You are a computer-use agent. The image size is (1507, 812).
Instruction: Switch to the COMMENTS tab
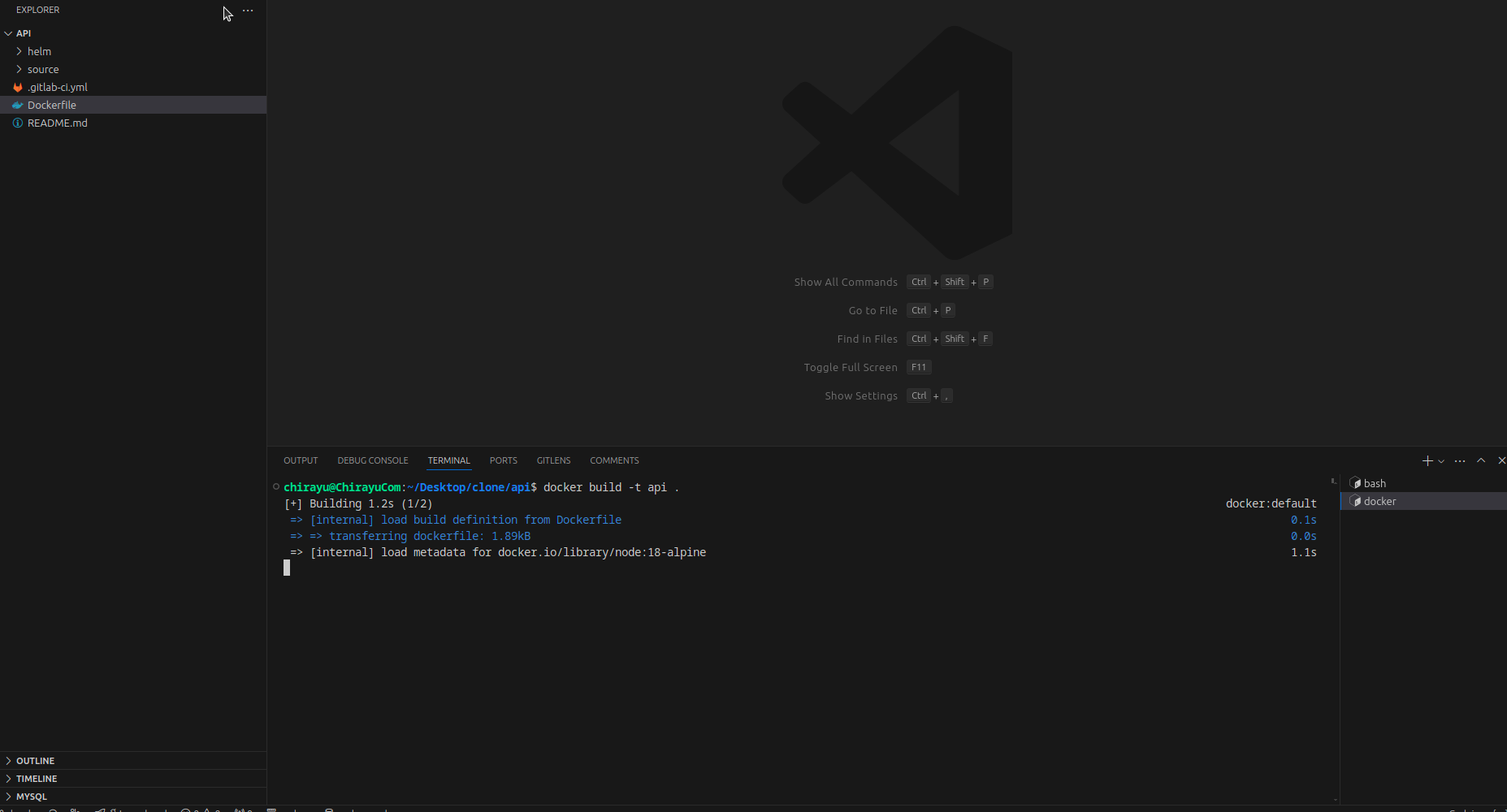pyautogui.click(x=614, y=460)
